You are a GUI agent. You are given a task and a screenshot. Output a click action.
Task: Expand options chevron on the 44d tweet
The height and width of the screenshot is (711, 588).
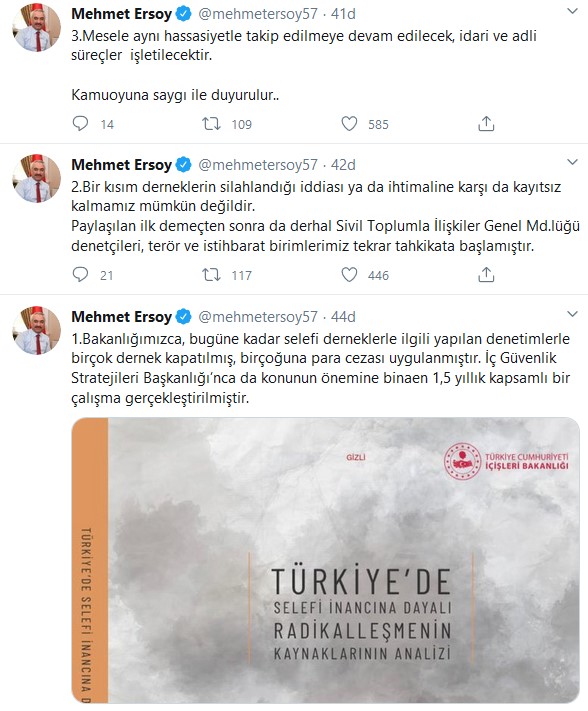573,314
